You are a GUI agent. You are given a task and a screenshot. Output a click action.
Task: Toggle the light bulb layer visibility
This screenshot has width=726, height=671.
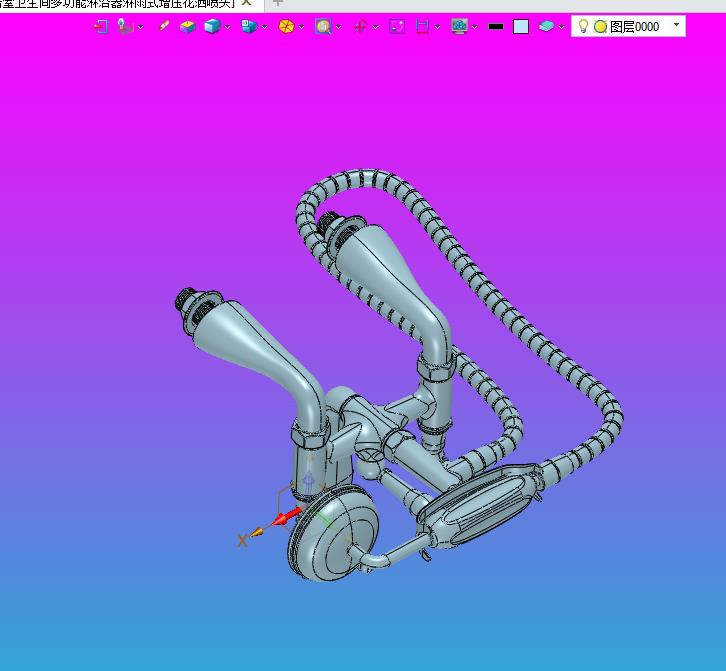pyautogui.click(x=583, y=26)
